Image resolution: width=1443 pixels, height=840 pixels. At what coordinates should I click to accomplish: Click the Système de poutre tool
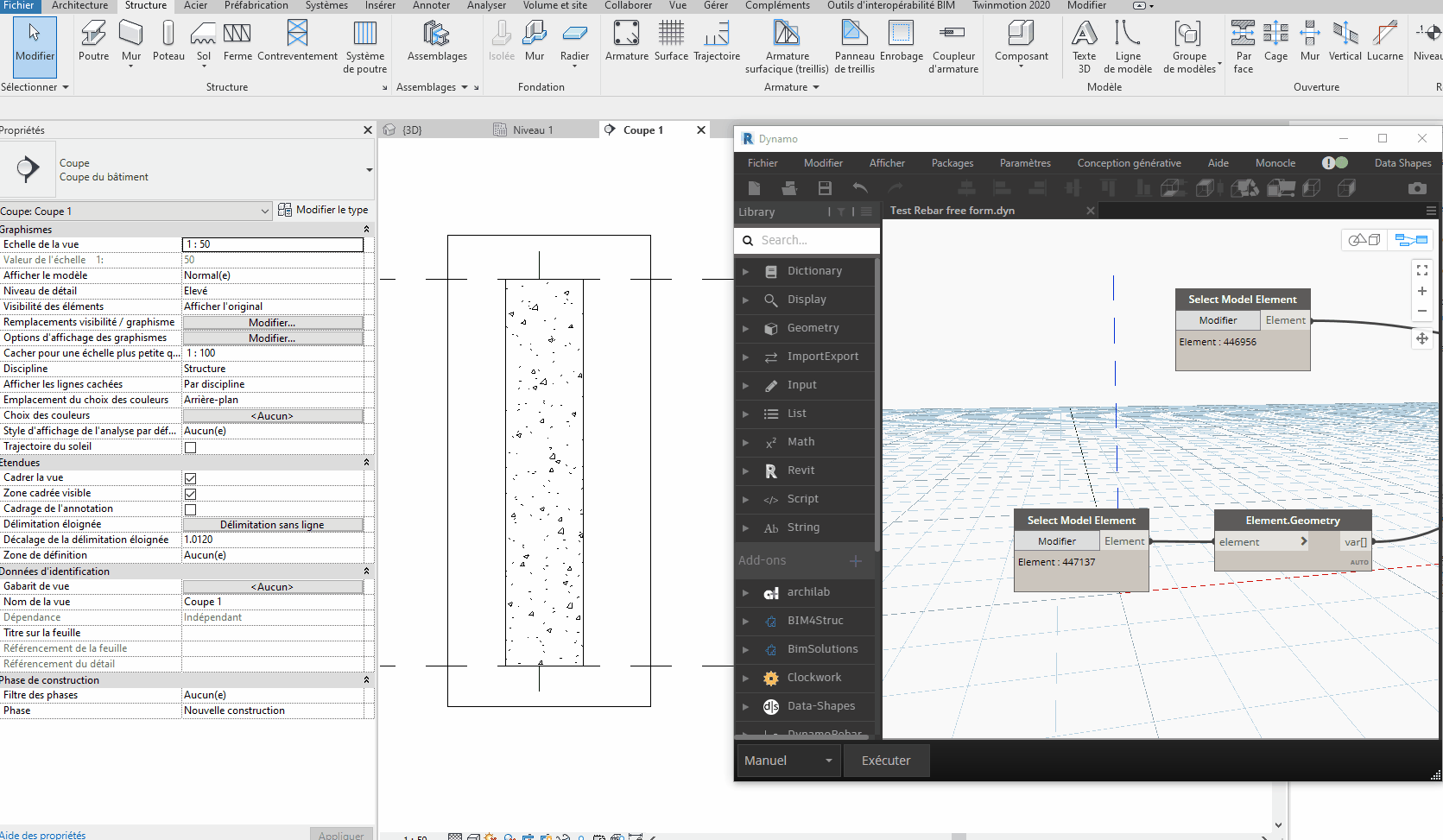point(365,47)
